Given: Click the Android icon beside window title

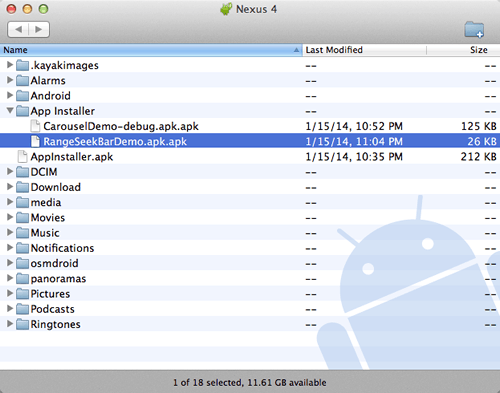Looking at the screenshot, I should 226,9.
